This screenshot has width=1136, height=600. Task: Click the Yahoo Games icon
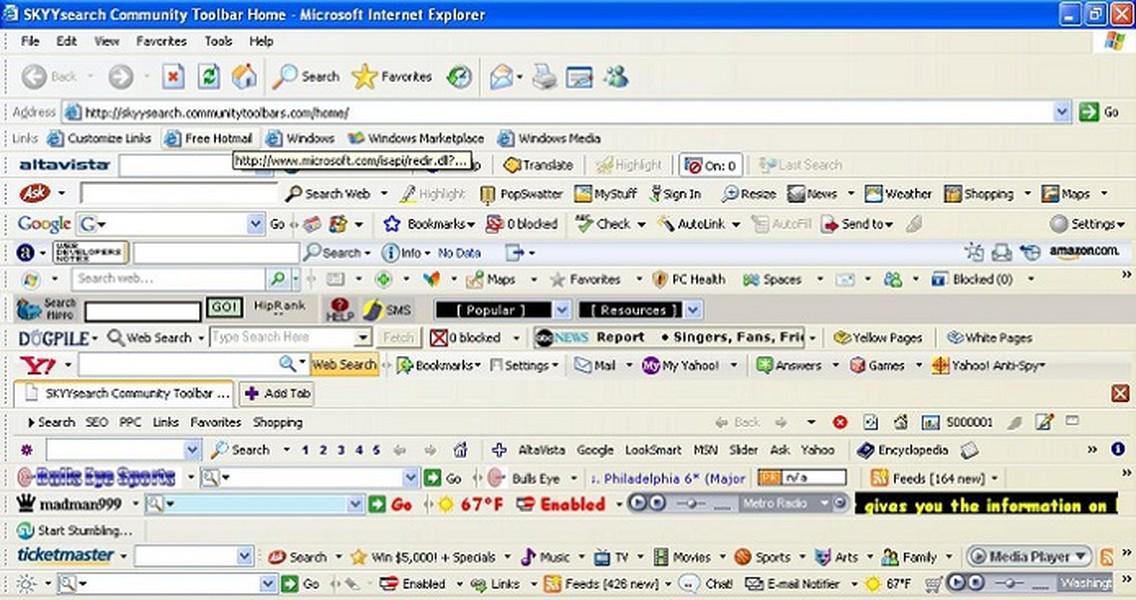click(878, 365)
